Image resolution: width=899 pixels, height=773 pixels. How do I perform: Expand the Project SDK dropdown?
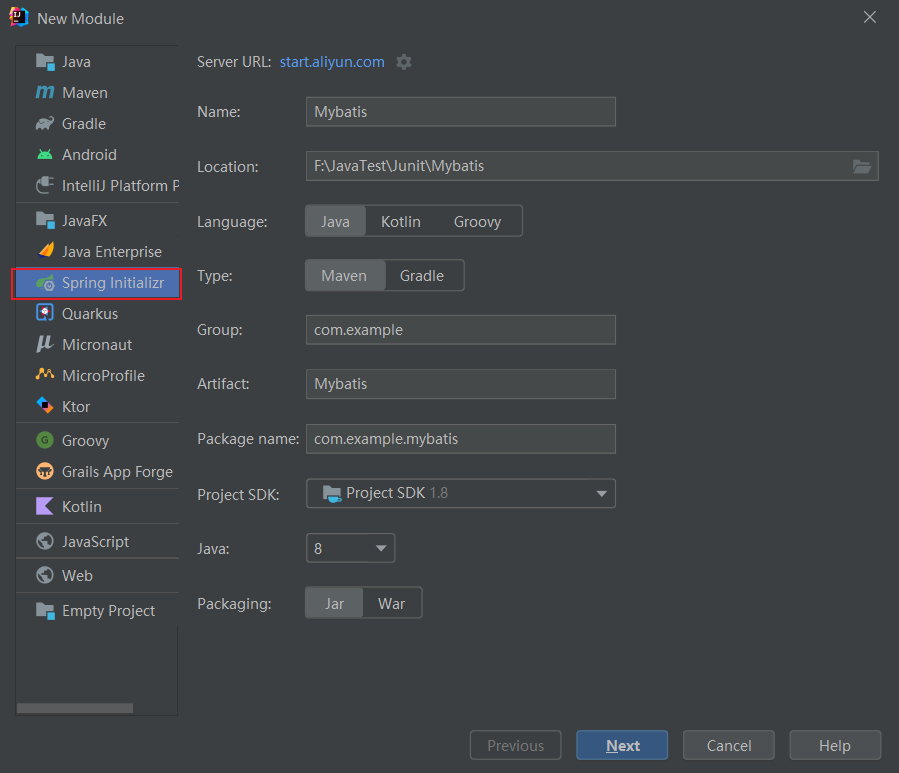tap(601, 493)
